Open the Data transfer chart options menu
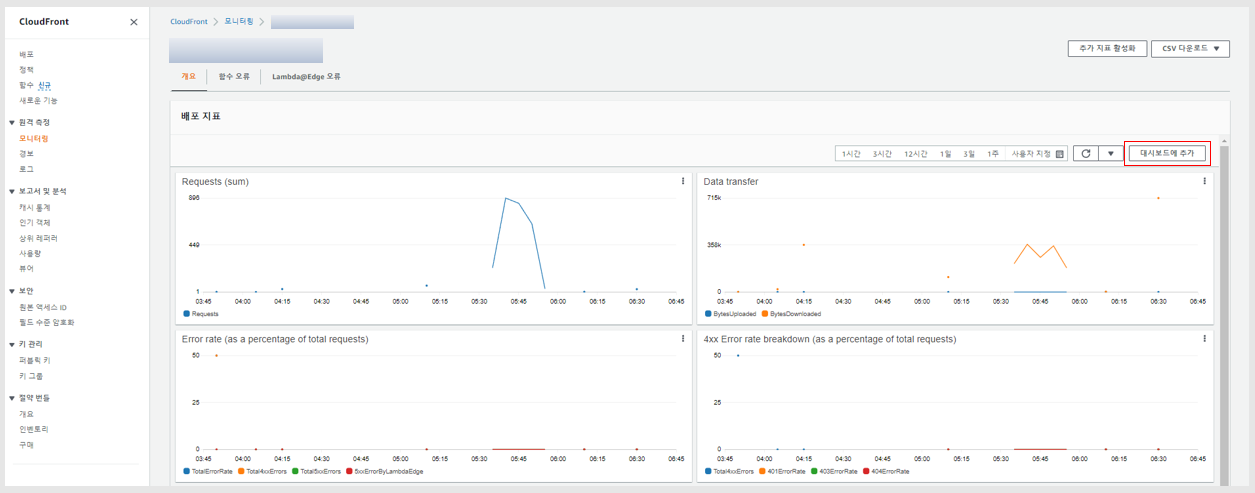 (1204, 181)
